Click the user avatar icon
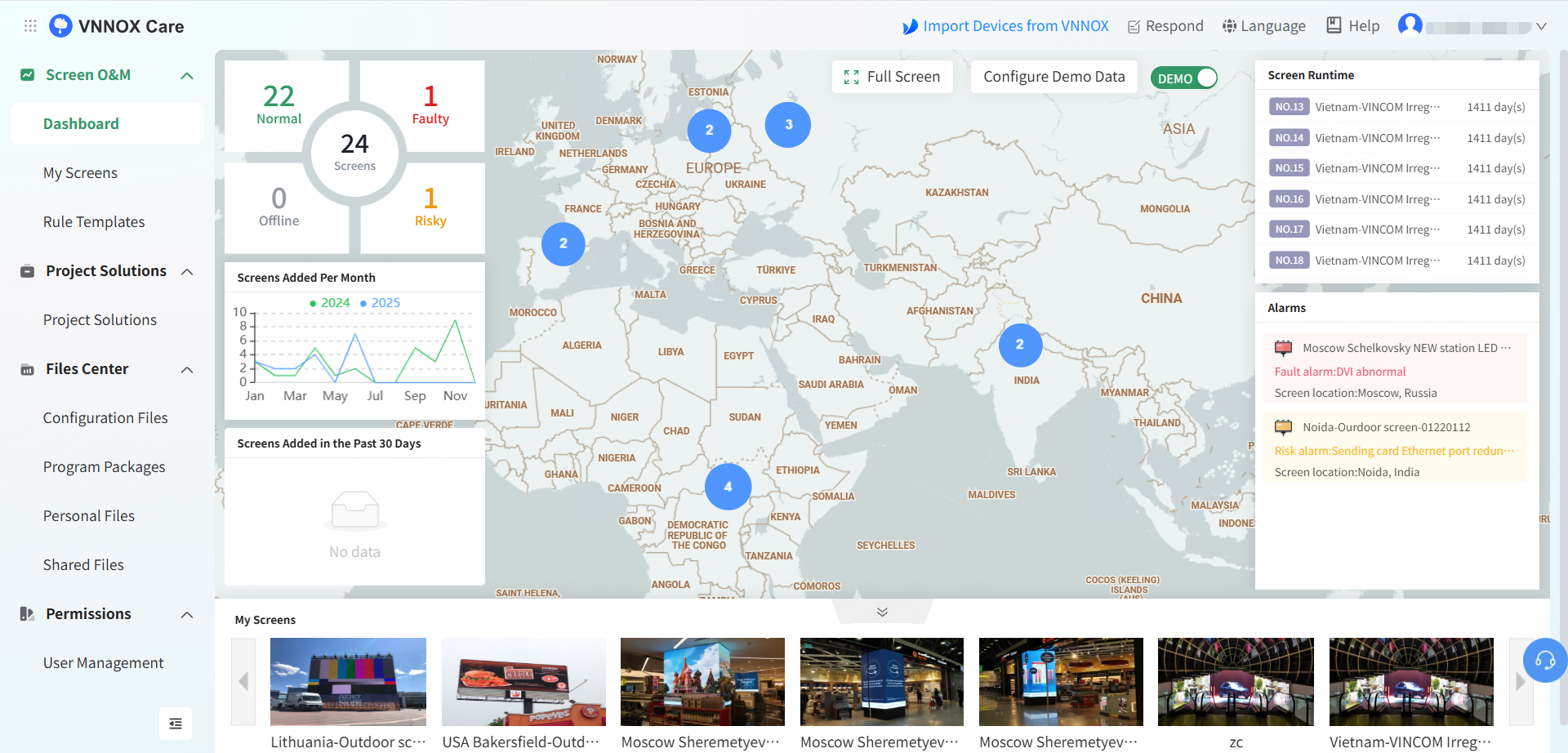Viewport: 1568px width, 753px height. pyautogui.click(x=1410, y=25)
